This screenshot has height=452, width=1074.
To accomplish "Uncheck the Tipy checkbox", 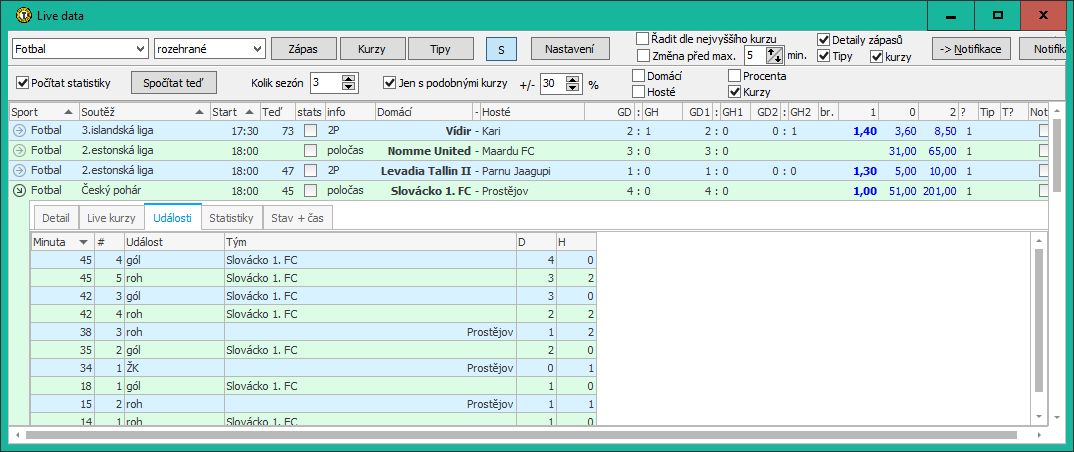I will (x=823, y=56).
